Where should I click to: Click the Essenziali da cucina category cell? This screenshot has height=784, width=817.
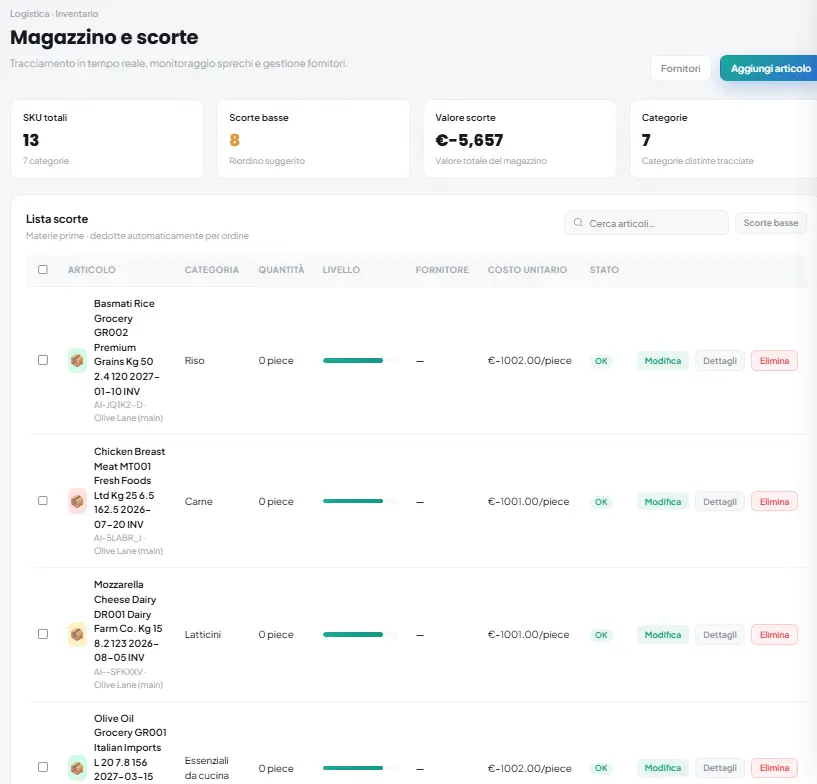[207, 768]
